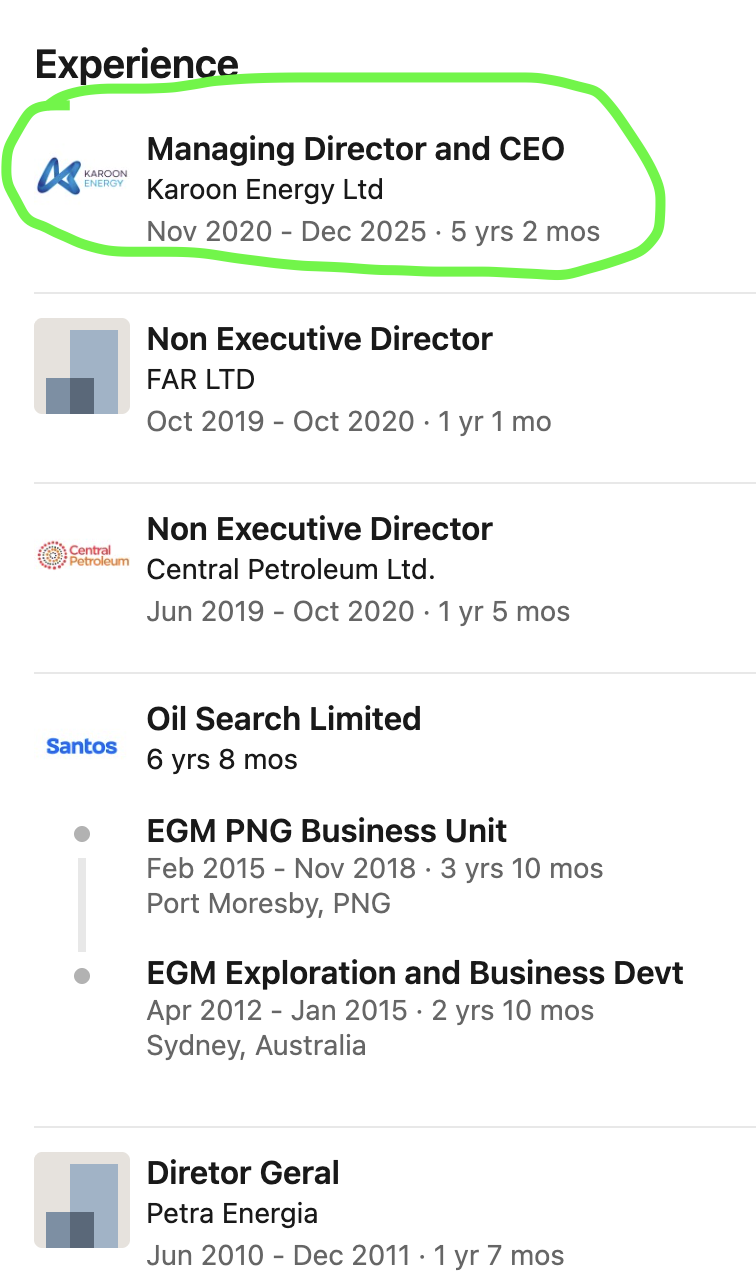
Task: Open the Diretor Geral position title
Action: 243,1173
